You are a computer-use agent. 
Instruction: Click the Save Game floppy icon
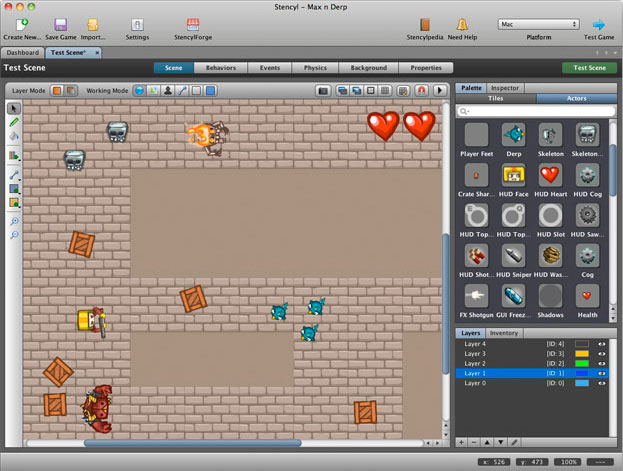pyautogui.click(x=61, y=25)
